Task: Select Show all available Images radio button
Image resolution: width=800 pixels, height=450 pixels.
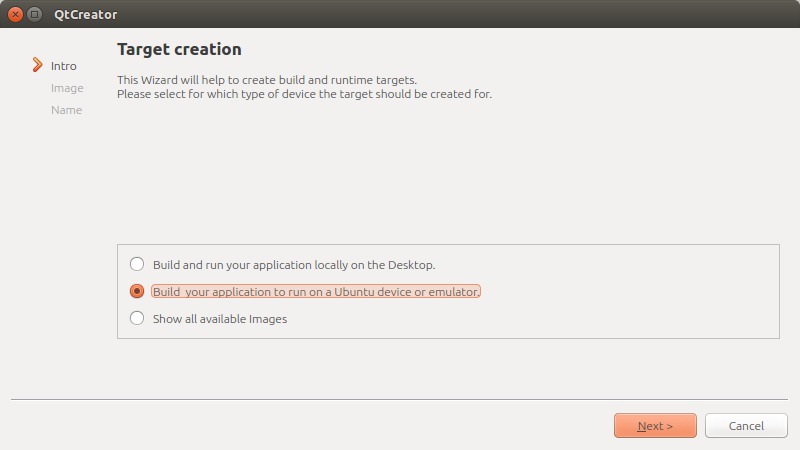Action: point(137,318)
